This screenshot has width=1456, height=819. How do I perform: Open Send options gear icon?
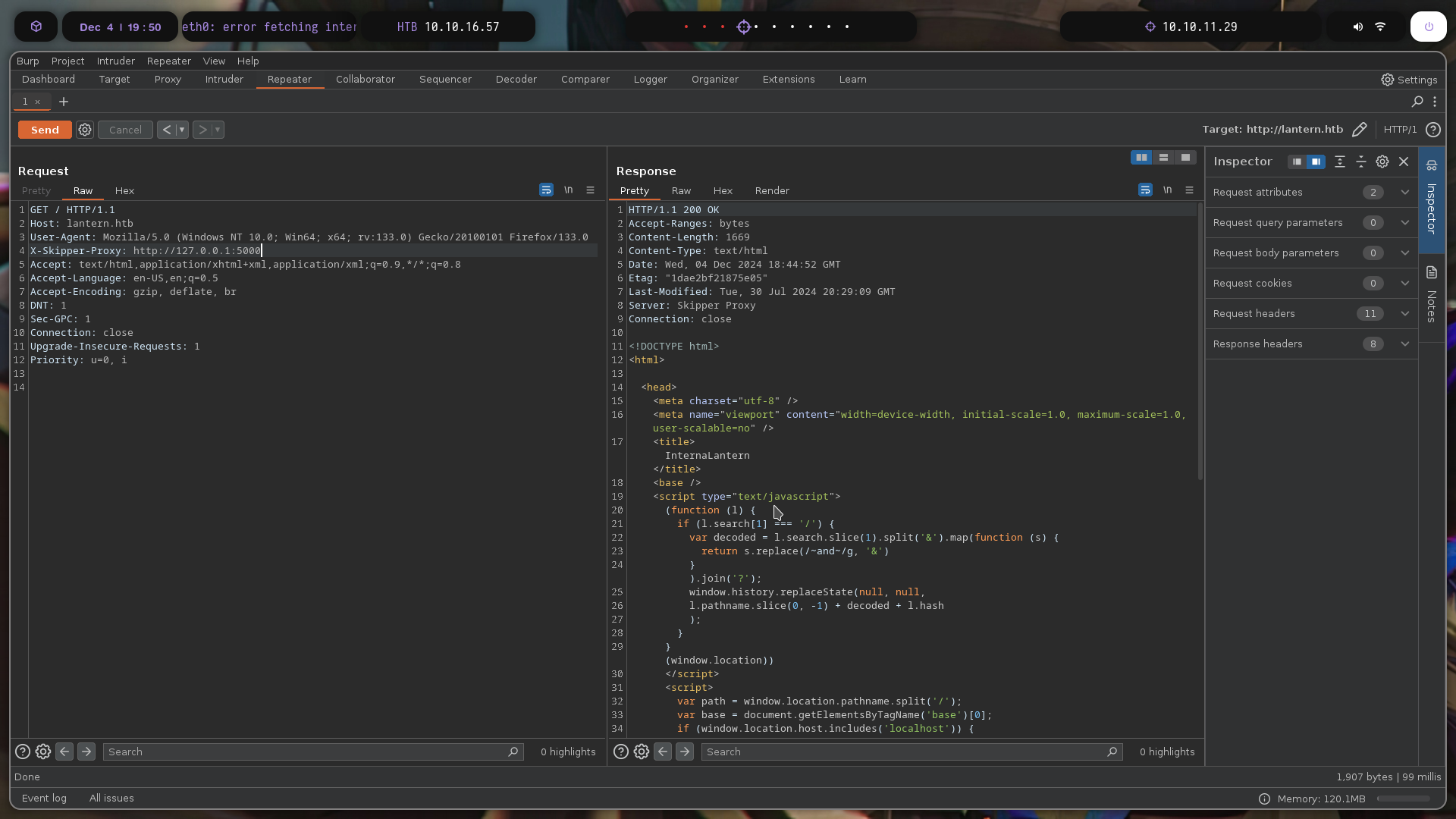pos(85,130)
